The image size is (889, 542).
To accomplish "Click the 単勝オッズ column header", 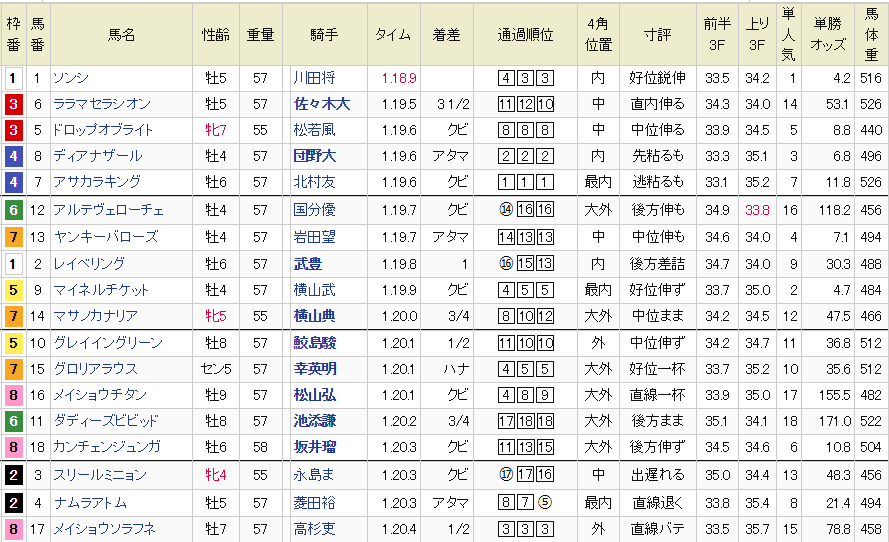I will pyautogui.click(x=826, y=35).
